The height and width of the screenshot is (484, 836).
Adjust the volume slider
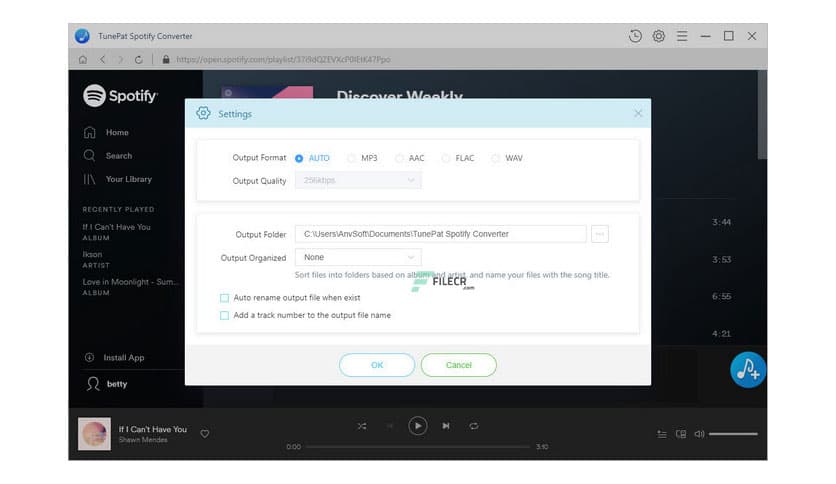pos(733,434)
